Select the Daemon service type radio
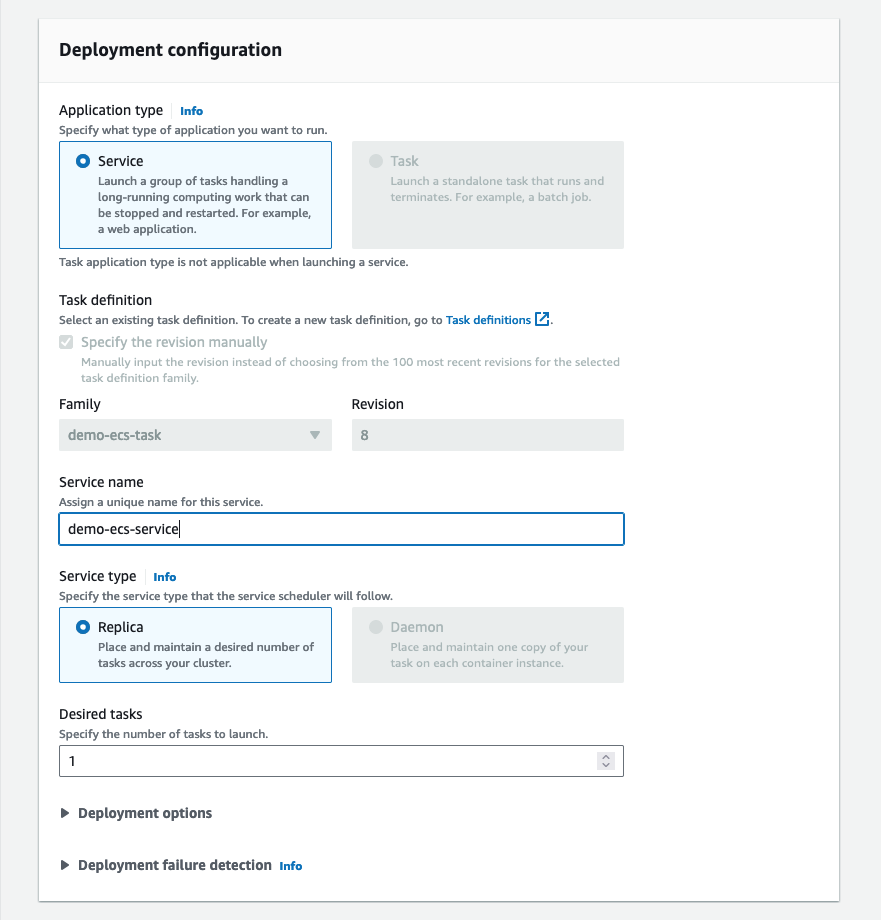The image size is (881, 920). point(375,627)
